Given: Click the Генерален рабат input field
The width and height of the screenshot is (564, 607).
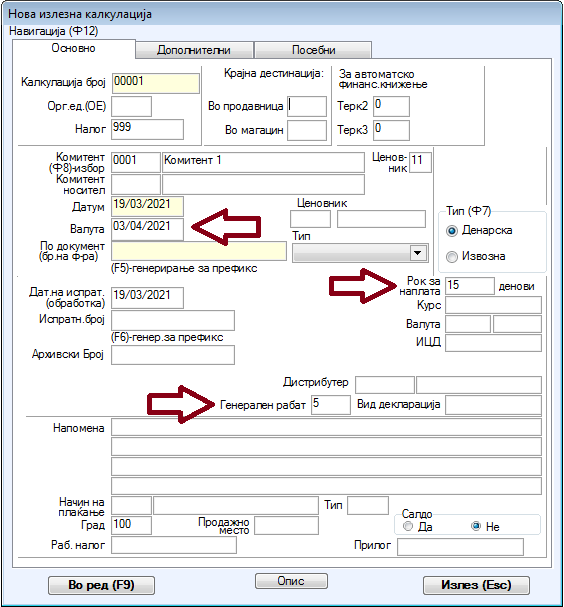Looking at the screenshot, I should click(x=331, y=405).
